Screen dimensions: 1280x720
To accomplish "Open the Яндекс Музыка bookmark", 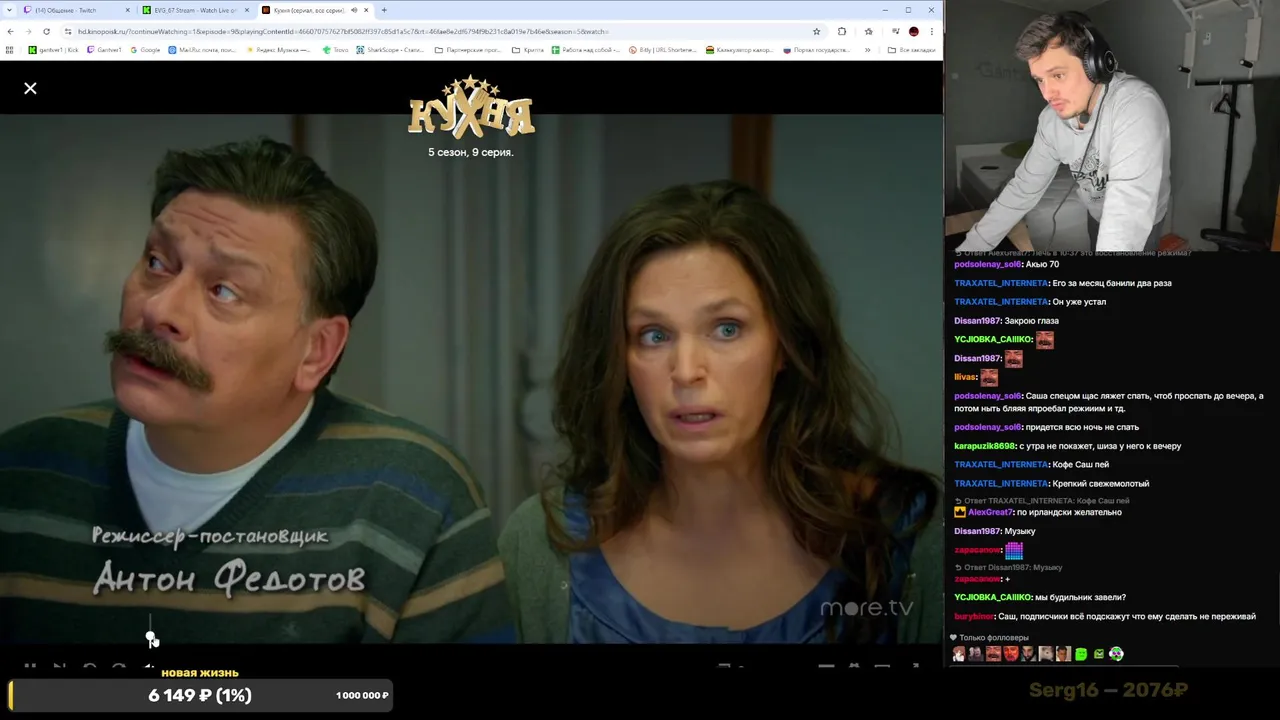I will point(278,49).
